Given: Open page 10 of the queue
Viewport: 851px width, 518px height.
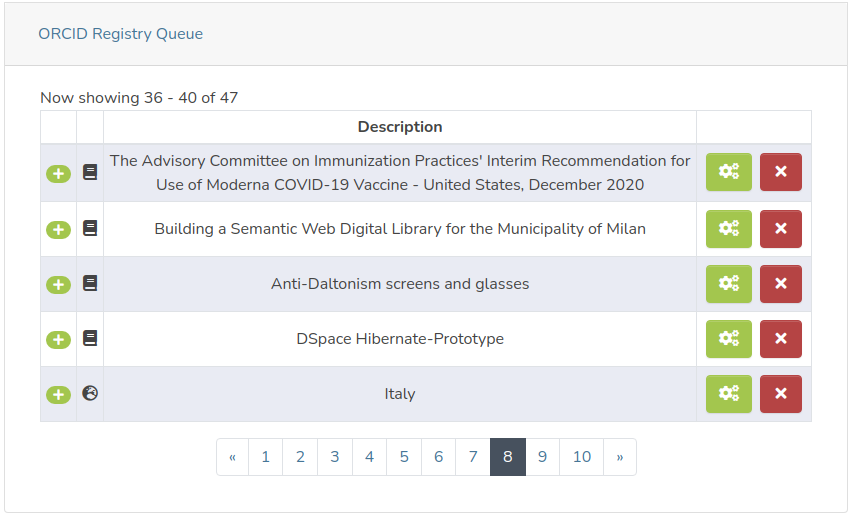Looking at the screenshot, I should 581,457.
